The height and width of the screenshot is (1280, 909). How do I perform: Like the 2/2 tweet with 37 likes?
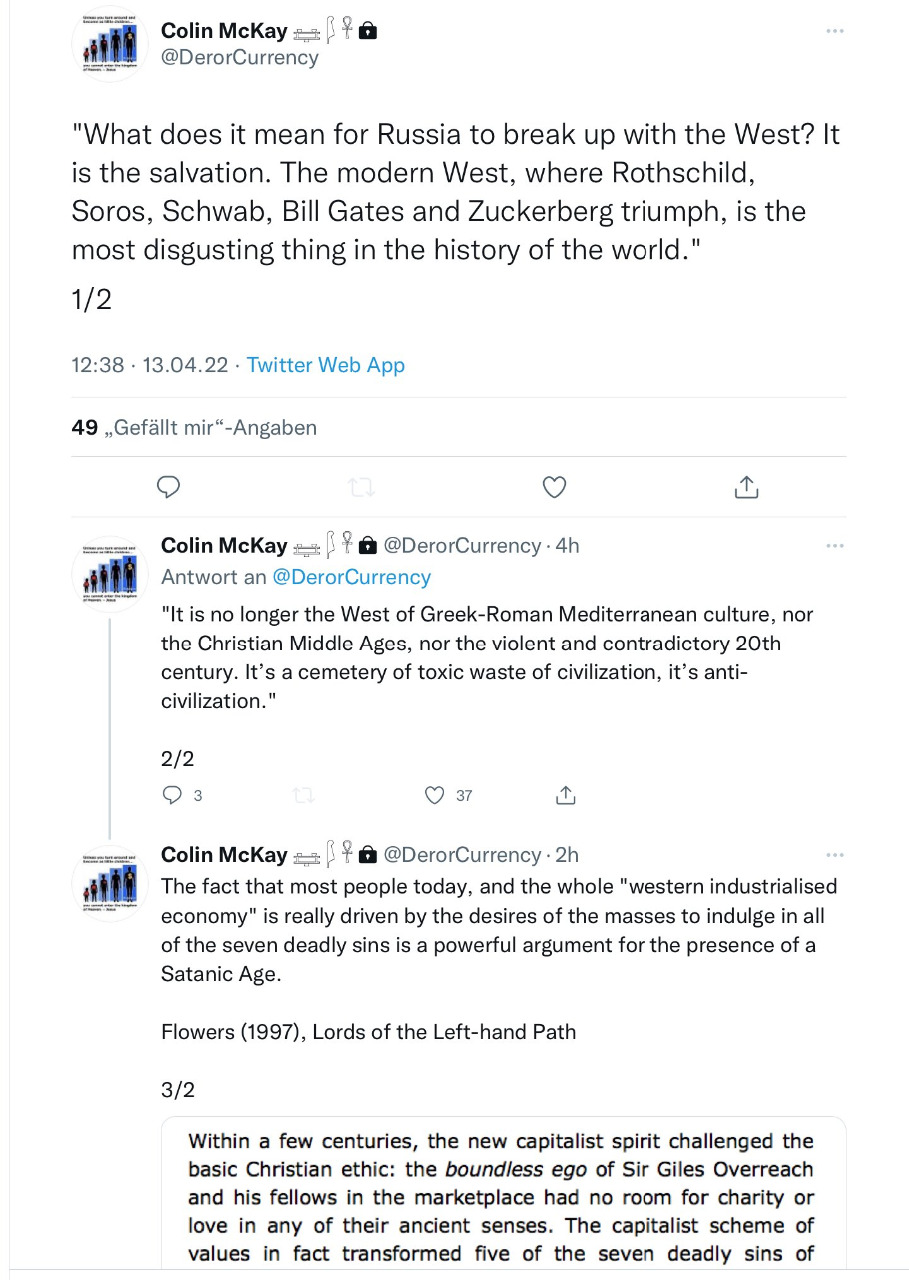point(434,795)
